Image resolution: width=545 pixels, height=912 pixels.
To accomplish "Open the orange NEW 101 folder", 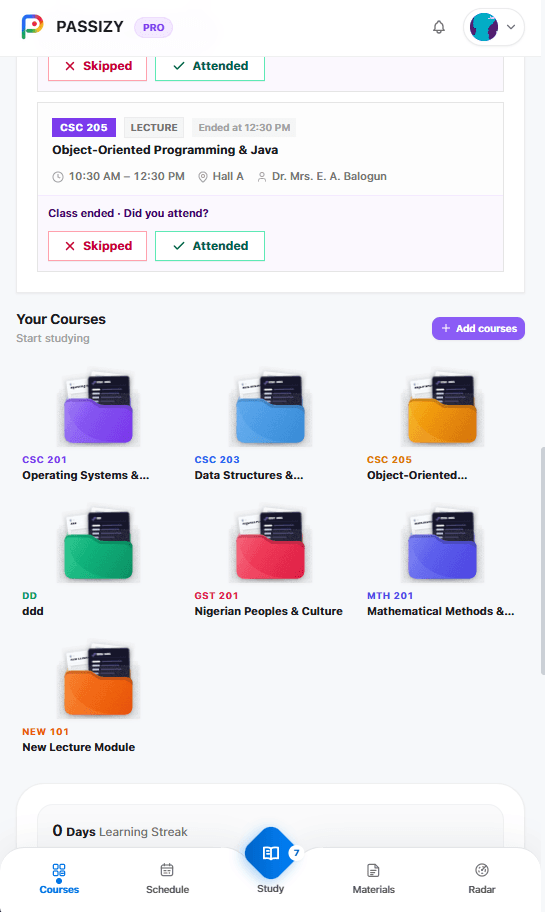I will [x=98, y=681].
